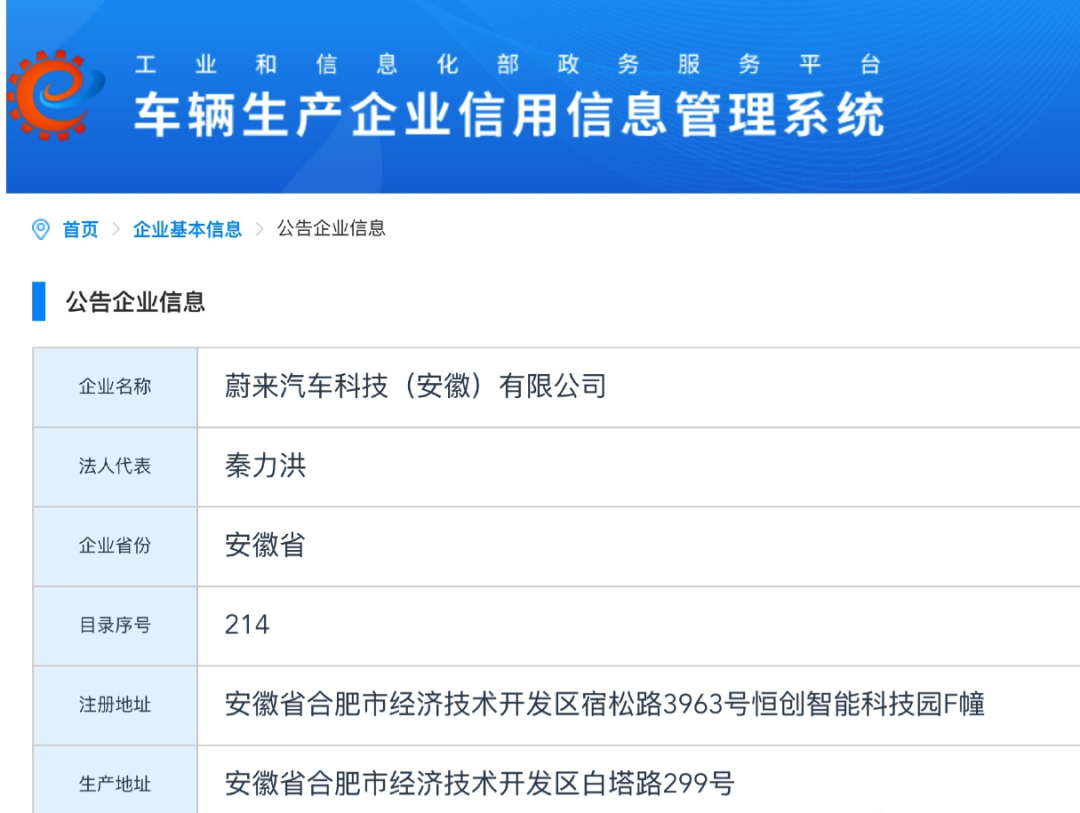The height and width of the screenshot is (813, 1080).
Task: Select the 企业名称 label cell
Action: coord(115,387)
